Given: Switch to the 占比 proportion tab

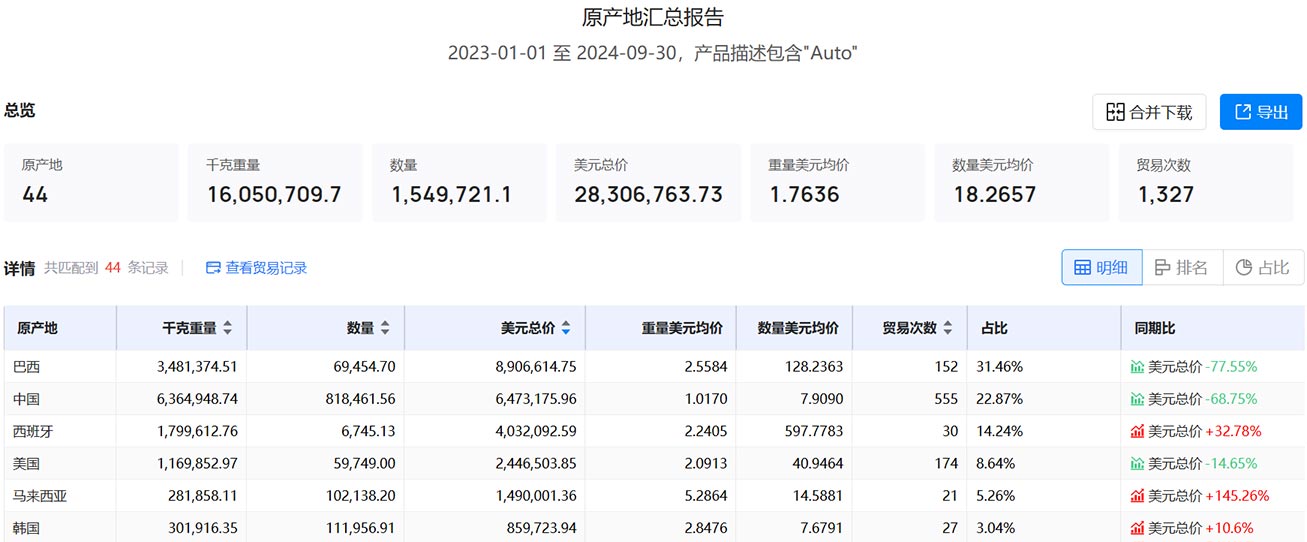Looking at the screenshot, I should coord(1263,268).
